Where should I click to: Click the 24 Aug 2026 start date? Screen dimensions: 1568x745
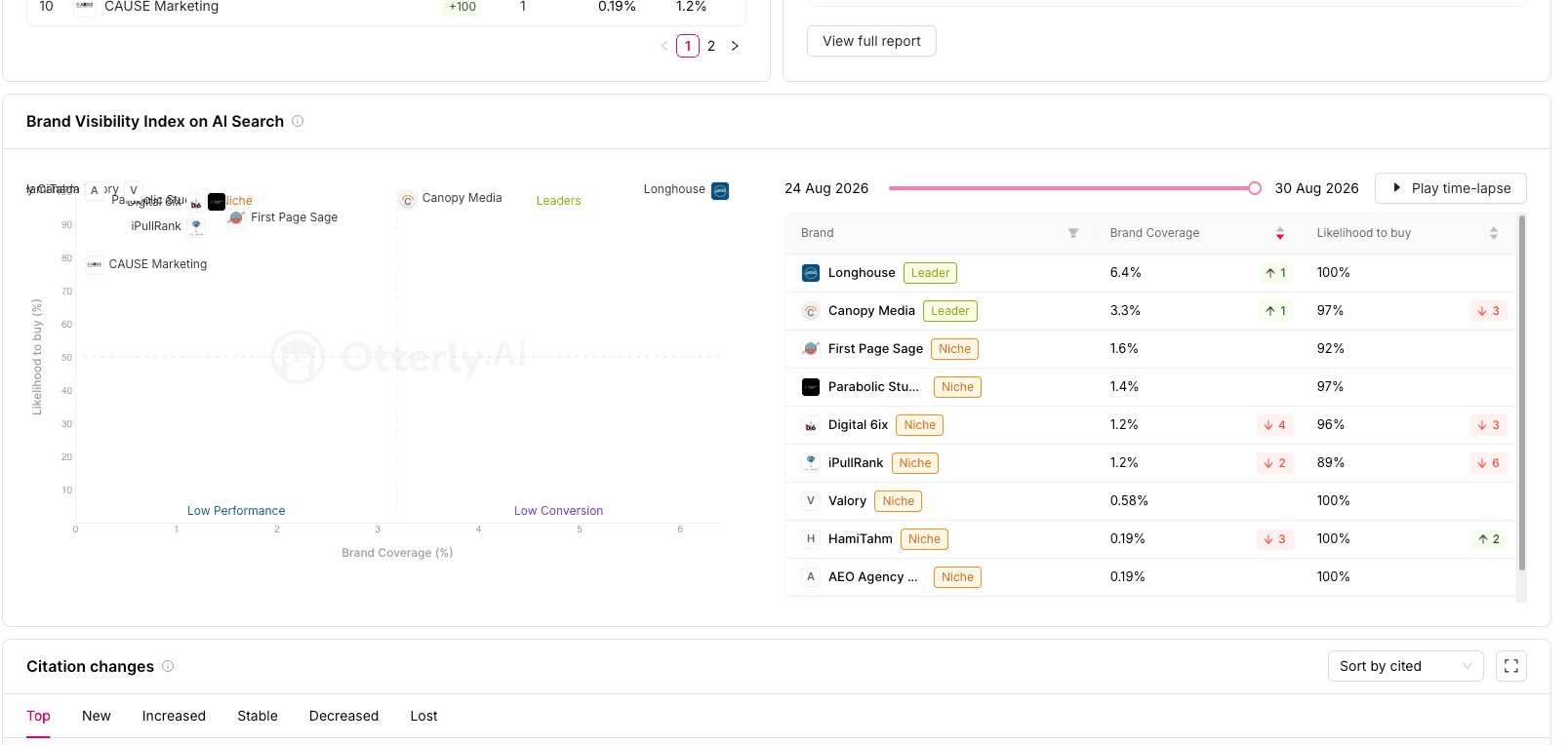(826, 188)
